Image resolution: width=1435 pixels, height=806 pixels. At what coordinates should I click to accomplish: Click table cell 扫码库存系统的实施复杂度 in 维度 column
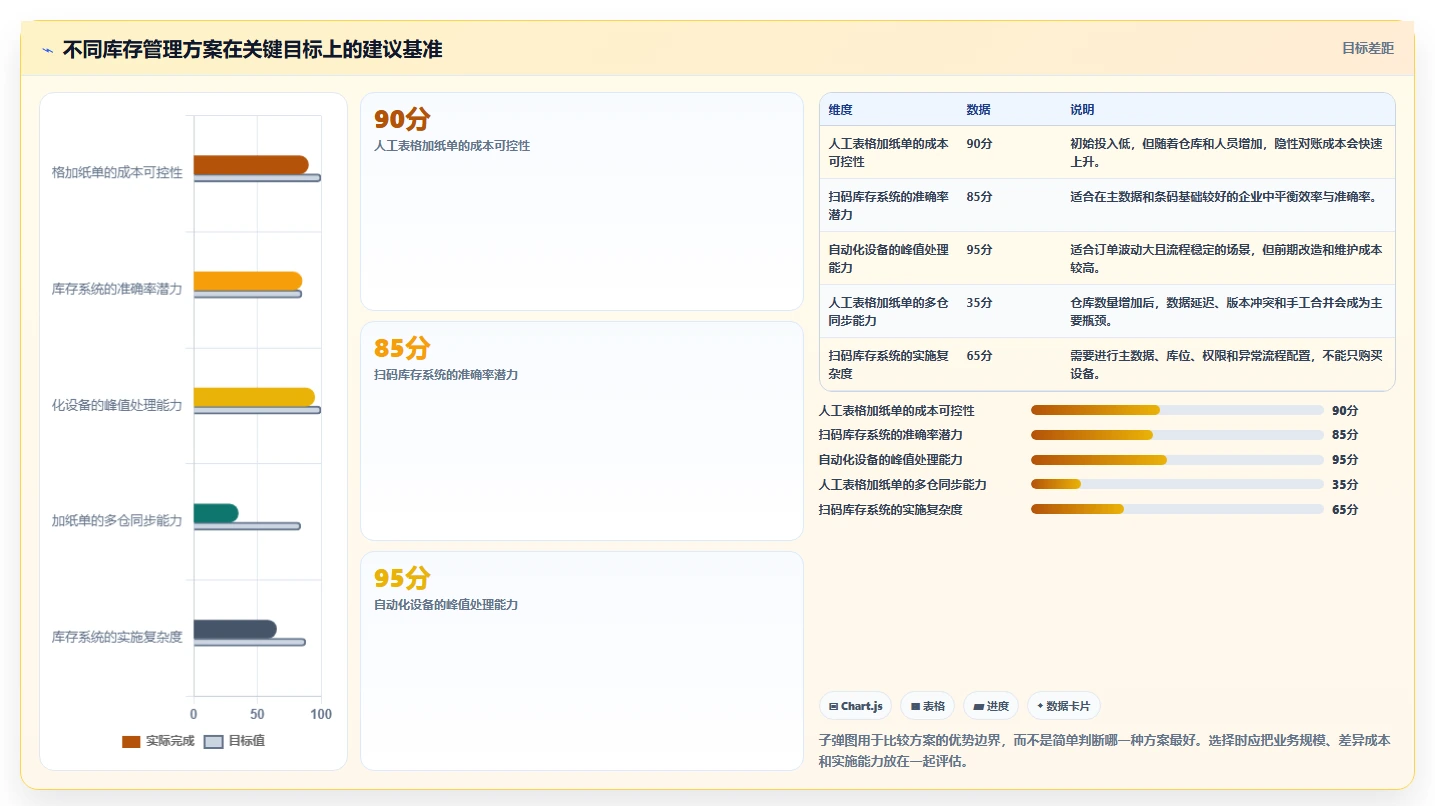coord(889,364)
